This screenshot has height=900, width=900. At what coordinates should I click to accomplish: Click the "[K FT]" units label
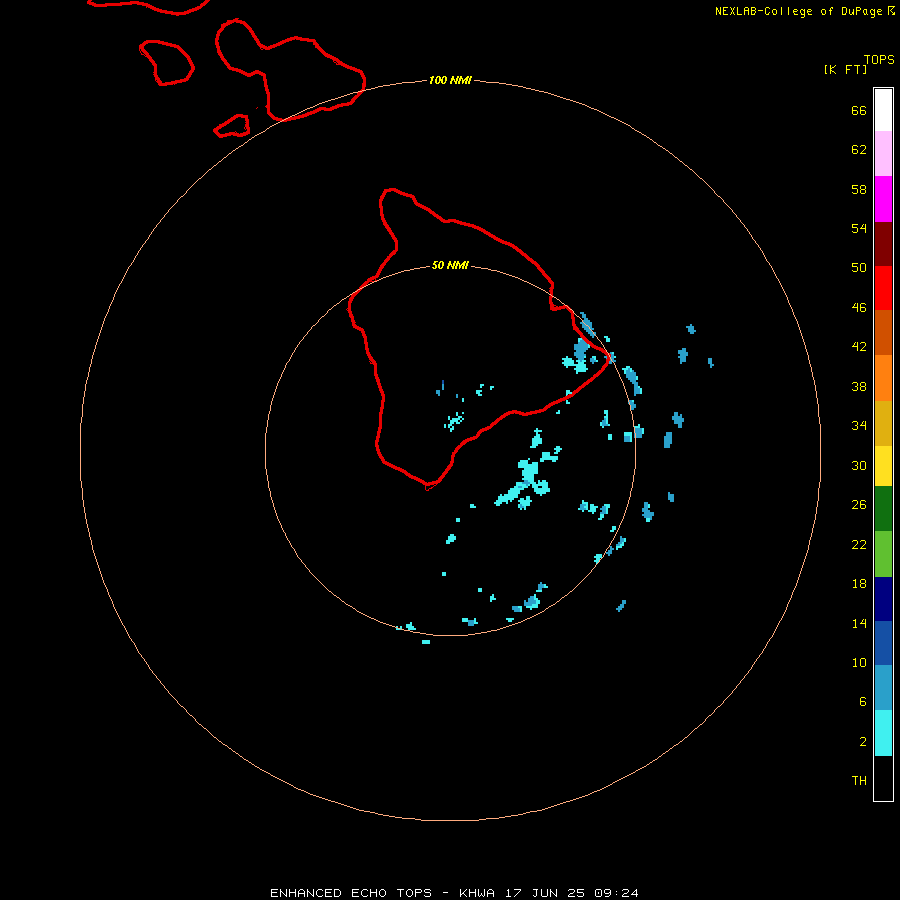[845, 69]
